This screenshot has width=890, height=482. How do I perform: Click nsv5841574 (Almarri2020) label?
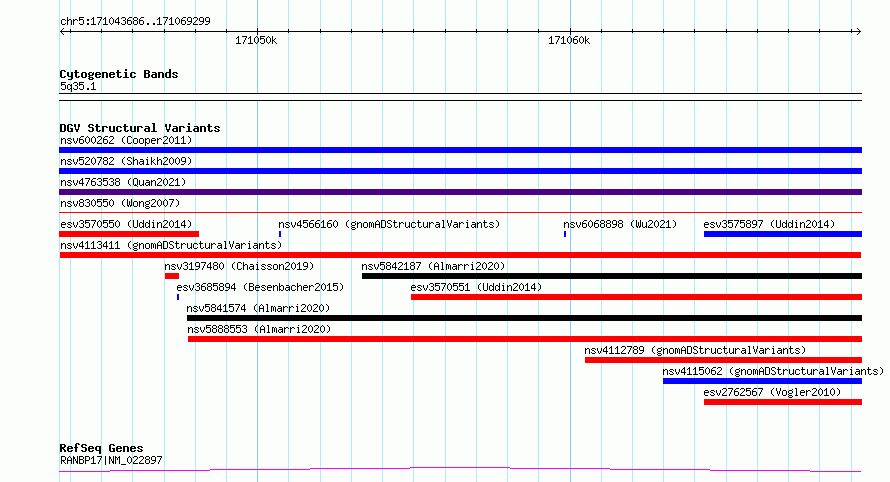tap(258, 308)
